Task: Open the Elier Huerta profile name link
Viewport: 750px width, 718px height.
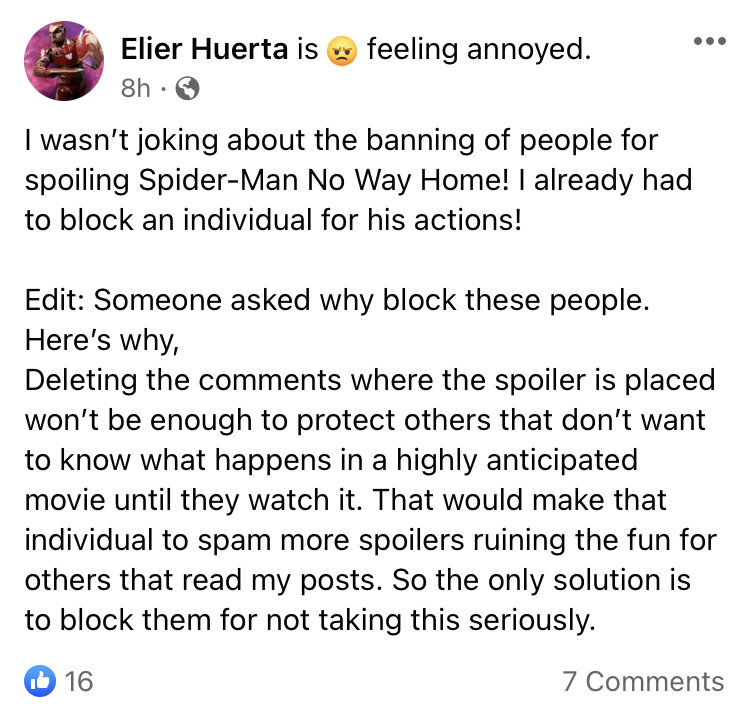Action: coord(204,49)
